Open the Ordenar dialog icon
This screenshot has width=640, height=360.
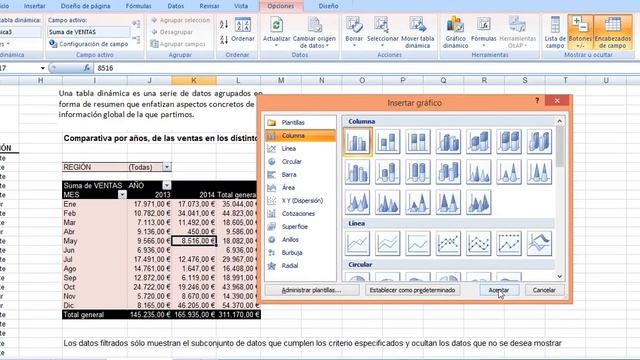click(x=243, y=25)
